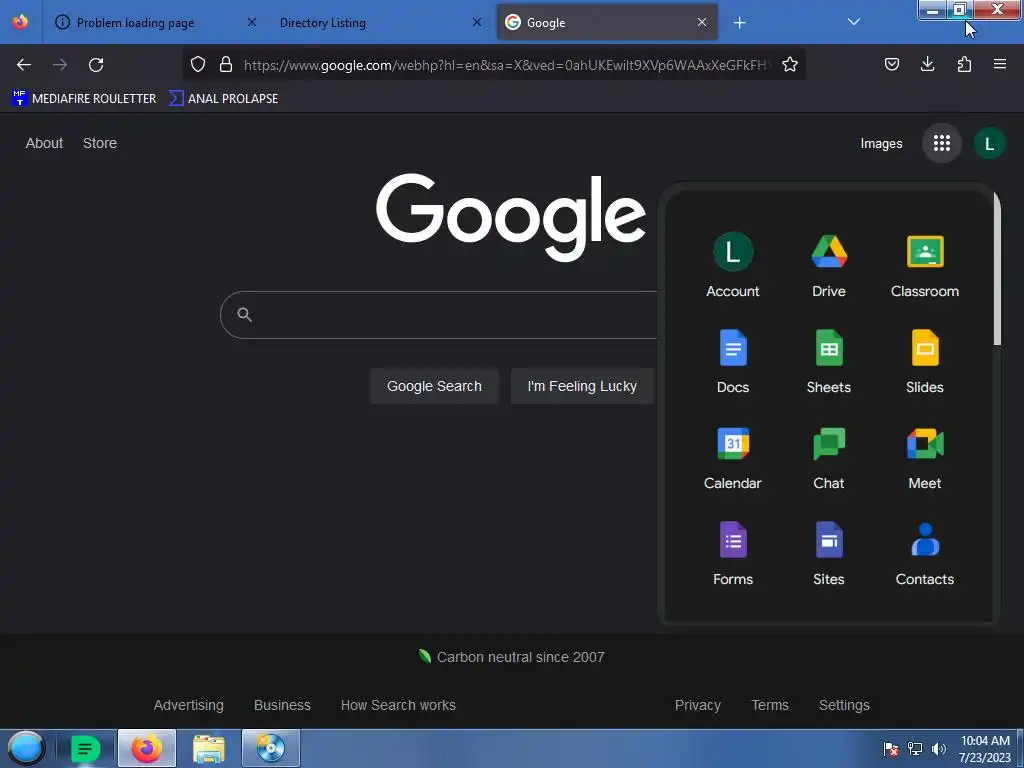This screenshot has height=768, width=1024.
Task: Click the Google Search button
Action: pos(434,386)
